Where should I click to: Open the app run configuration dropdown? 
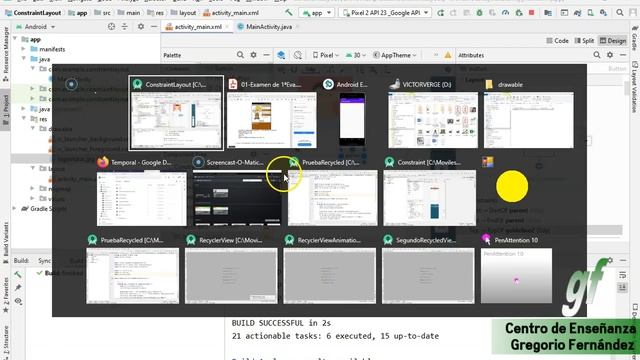(316, 13)
